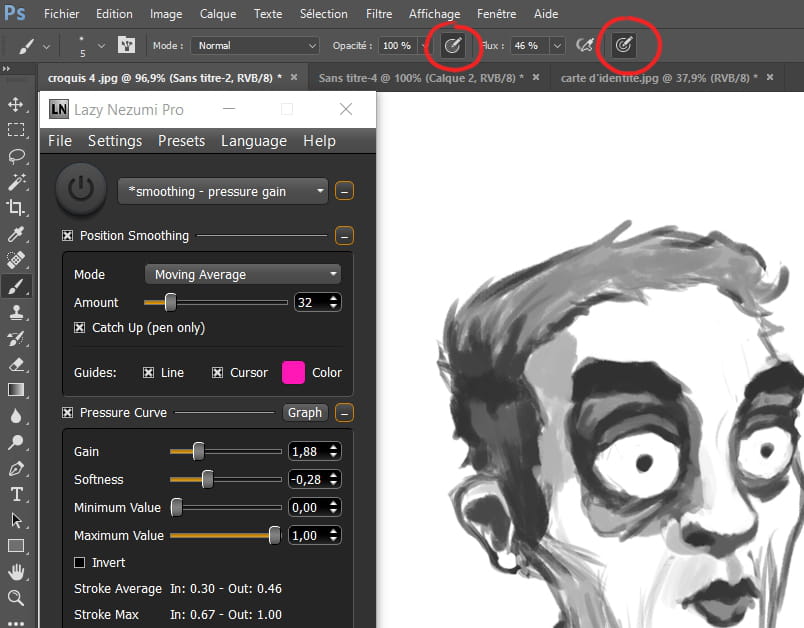Toggle Catch Up (pen only) checkbox
The width and height of the screenshot is (804, 628).
pos(79,328)
